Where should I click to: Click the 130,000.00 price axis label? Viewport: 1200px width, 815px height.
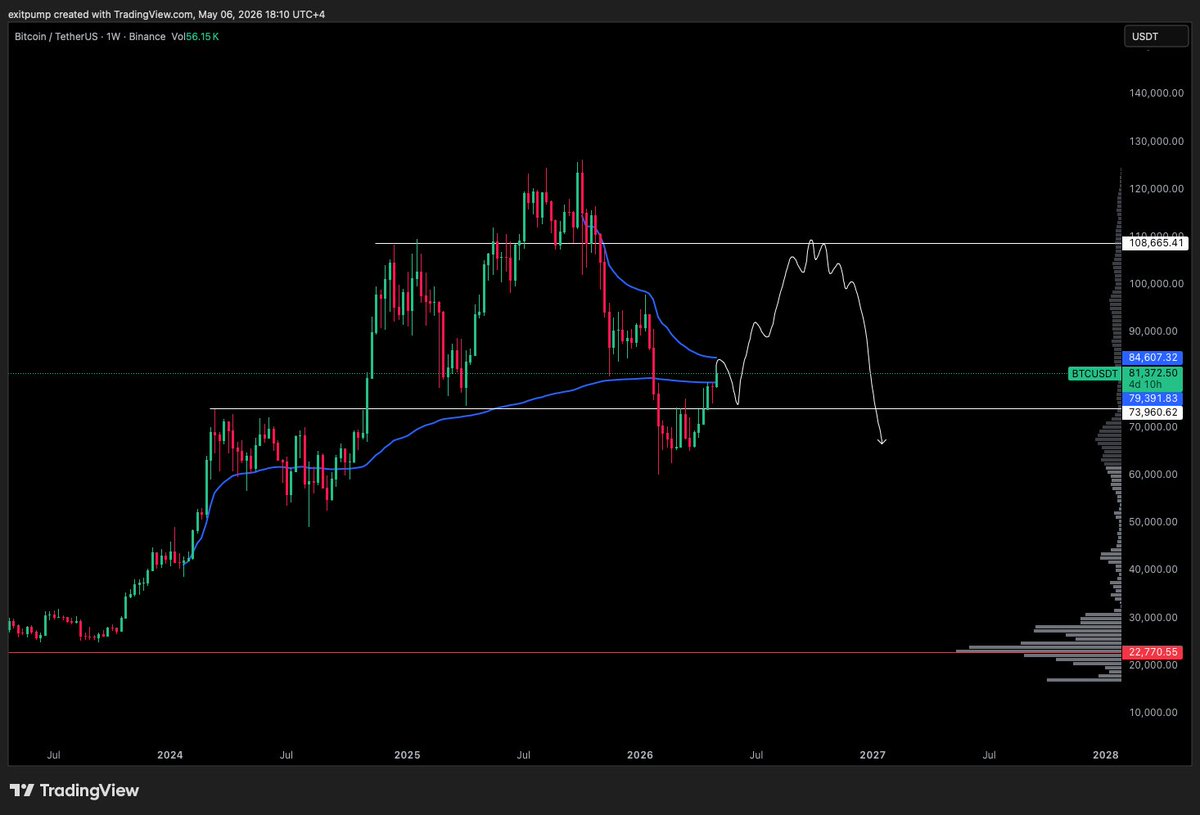(1154, 141)
